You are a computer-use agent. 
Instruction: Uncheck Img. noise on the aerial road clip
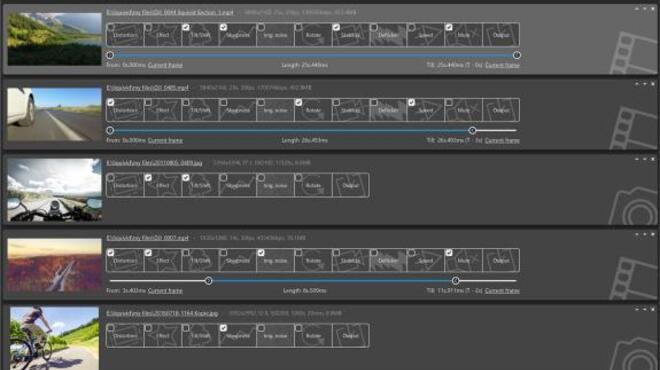(261, 253)
